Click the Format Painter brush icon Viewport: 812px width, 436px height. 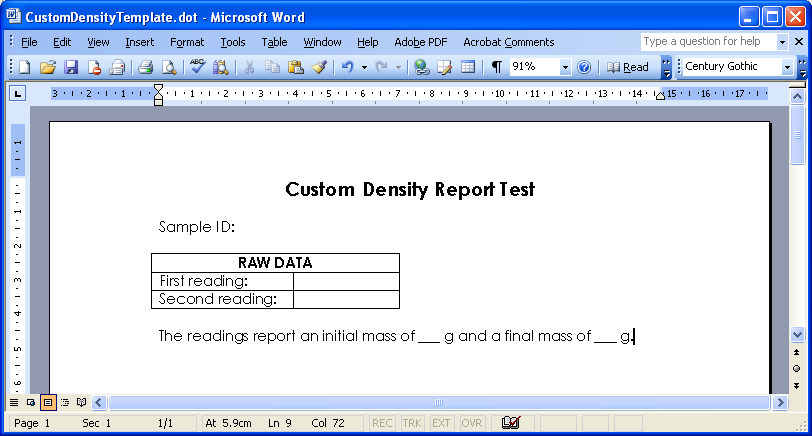tap(319, 67)
